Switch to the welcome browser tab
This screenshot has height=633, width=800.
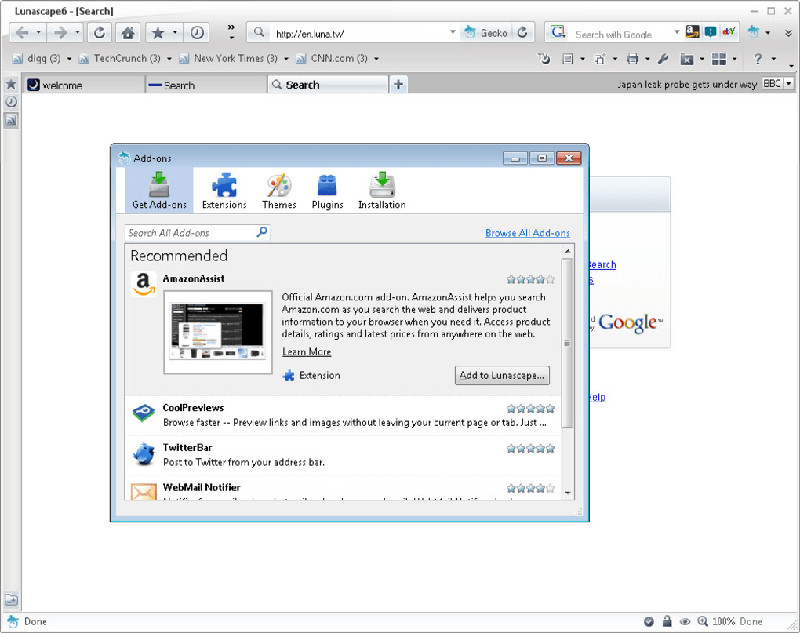(84, 85)
